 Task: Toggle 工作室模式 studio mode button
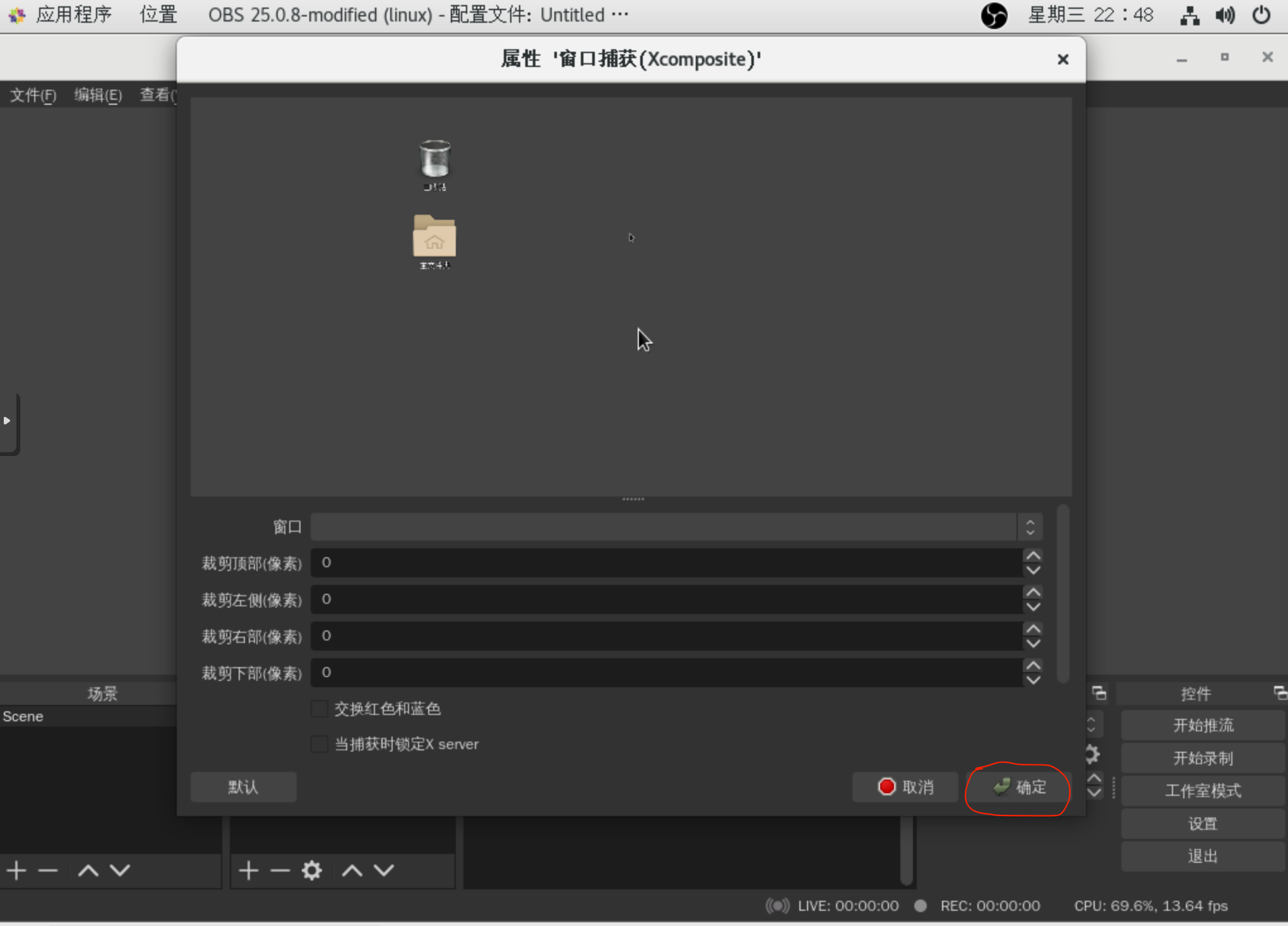[x=1203, y=791]
